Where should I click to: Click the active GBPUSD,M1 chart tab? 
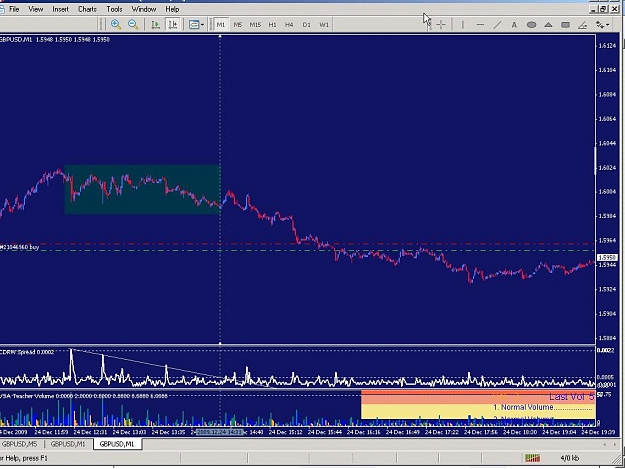point(117,444)
